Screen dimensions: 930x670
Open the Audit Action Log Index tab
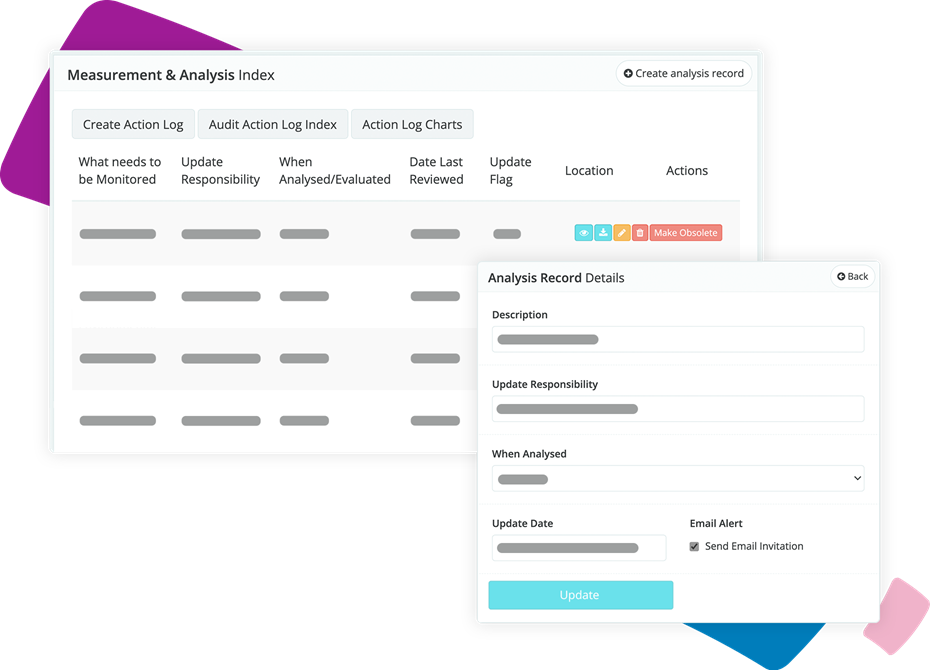pos(273,125)
